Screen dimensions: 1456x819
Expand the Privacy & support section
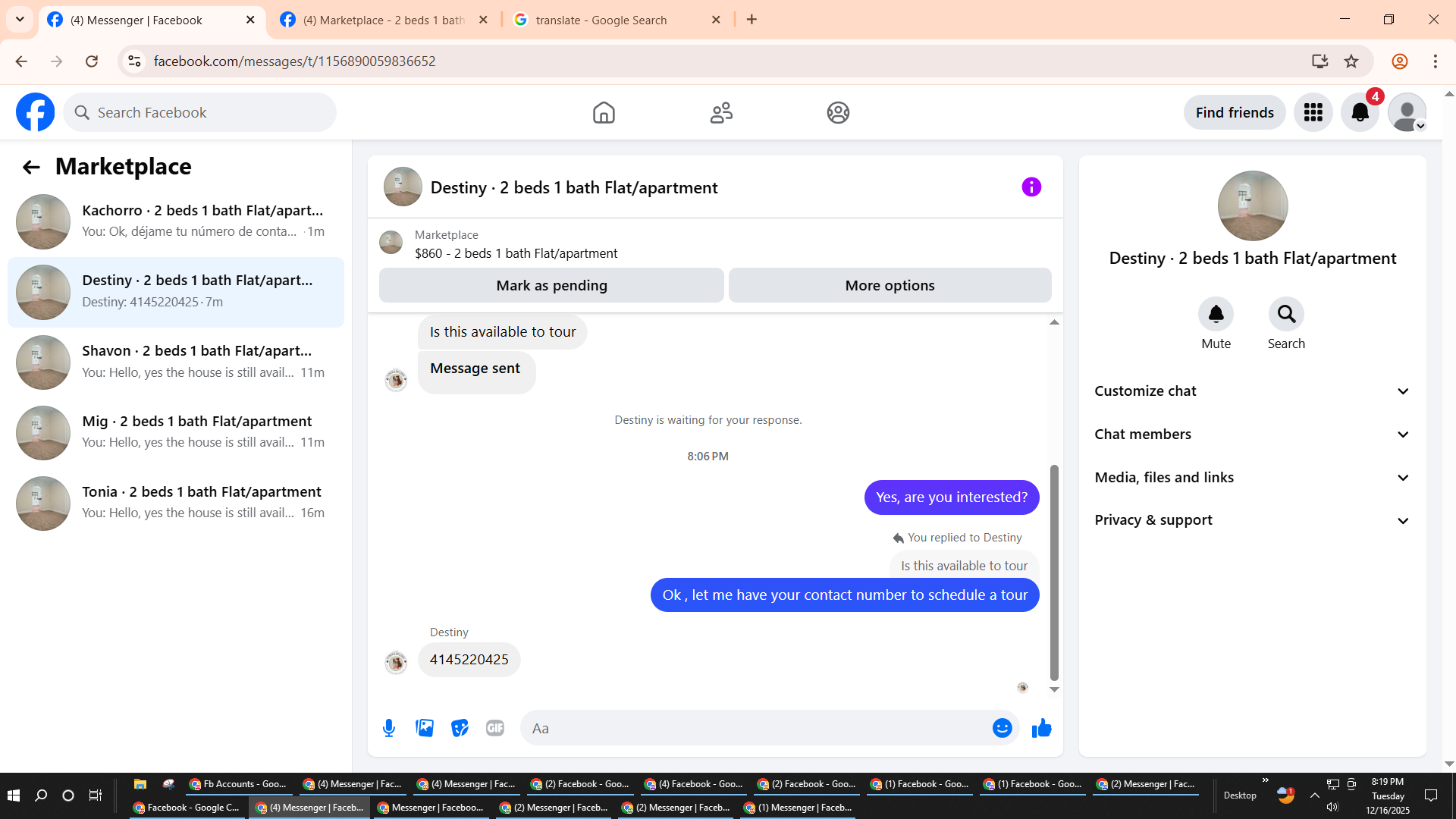point(1253,520)
